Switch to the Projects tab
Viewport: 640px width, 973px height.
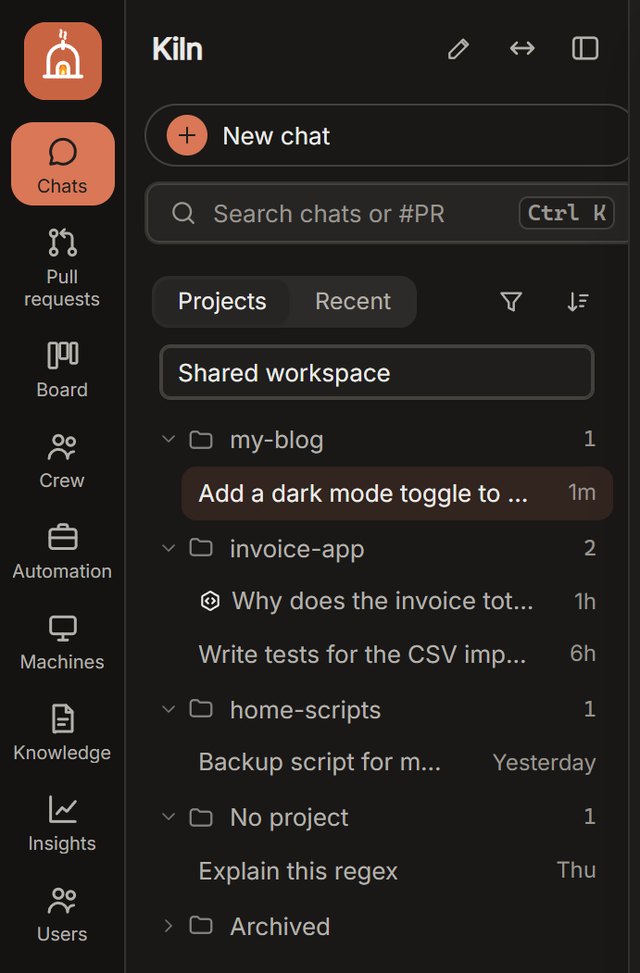(222, 302)
